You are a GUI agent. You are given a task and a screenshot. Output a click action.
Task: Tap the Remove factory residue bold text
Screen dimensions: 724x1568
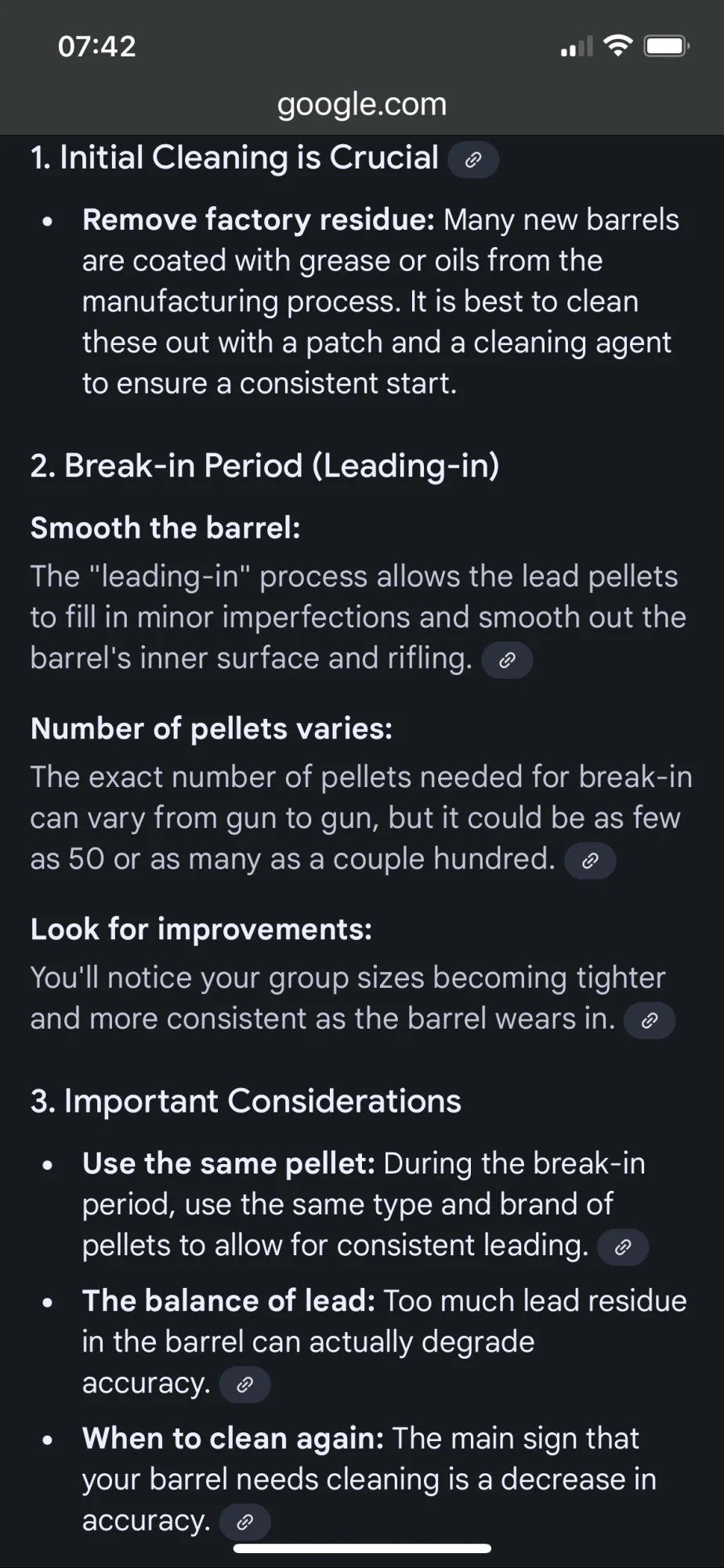coord(258,220)
